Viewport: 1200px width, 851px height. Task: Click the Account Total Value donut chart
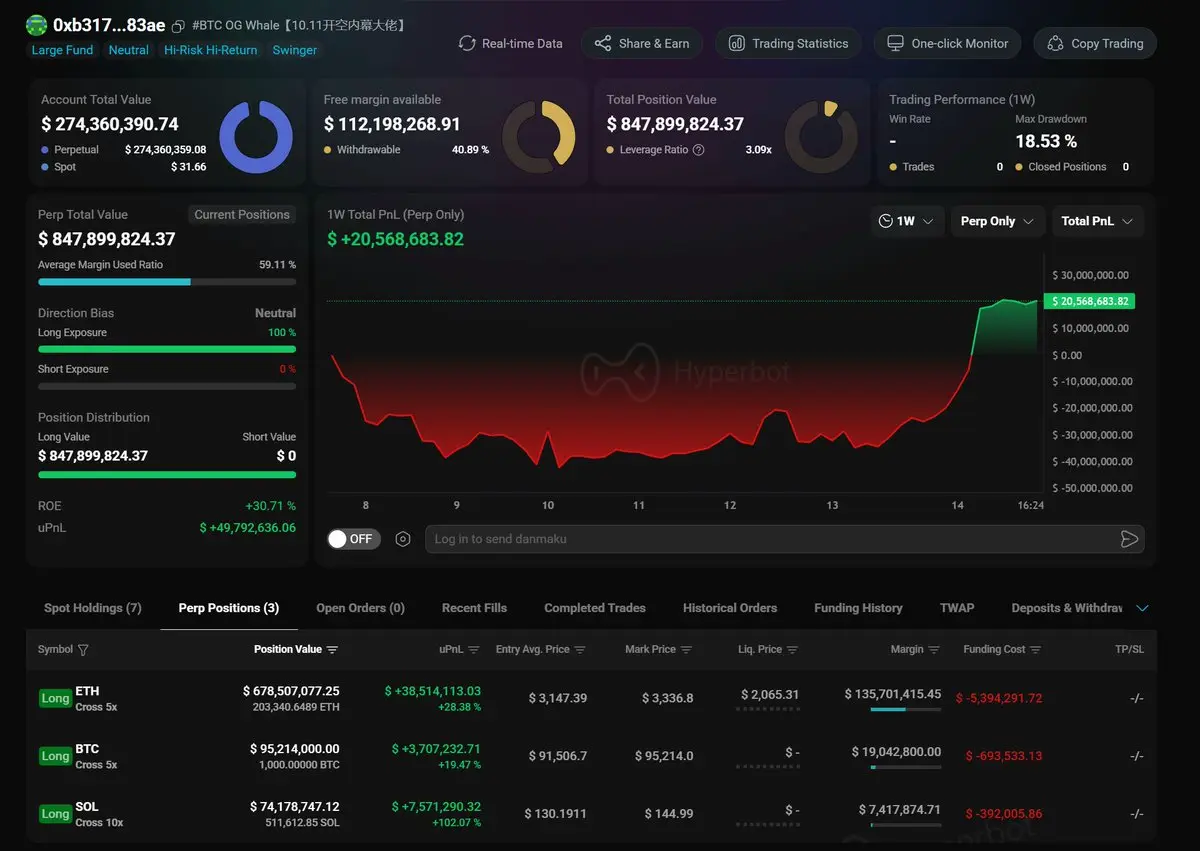tap(256, 137)
